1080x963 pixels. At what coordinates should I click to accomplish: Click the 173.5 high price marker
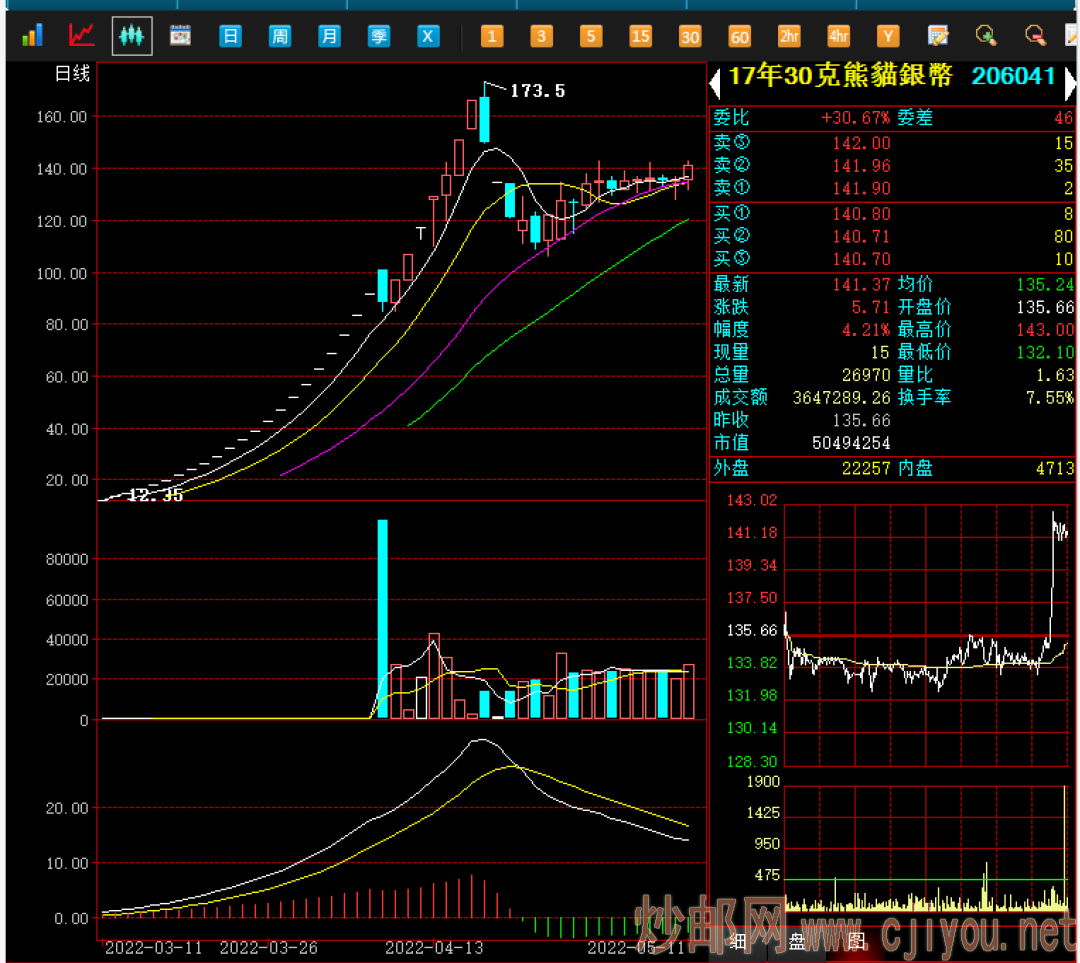point(537,91)
